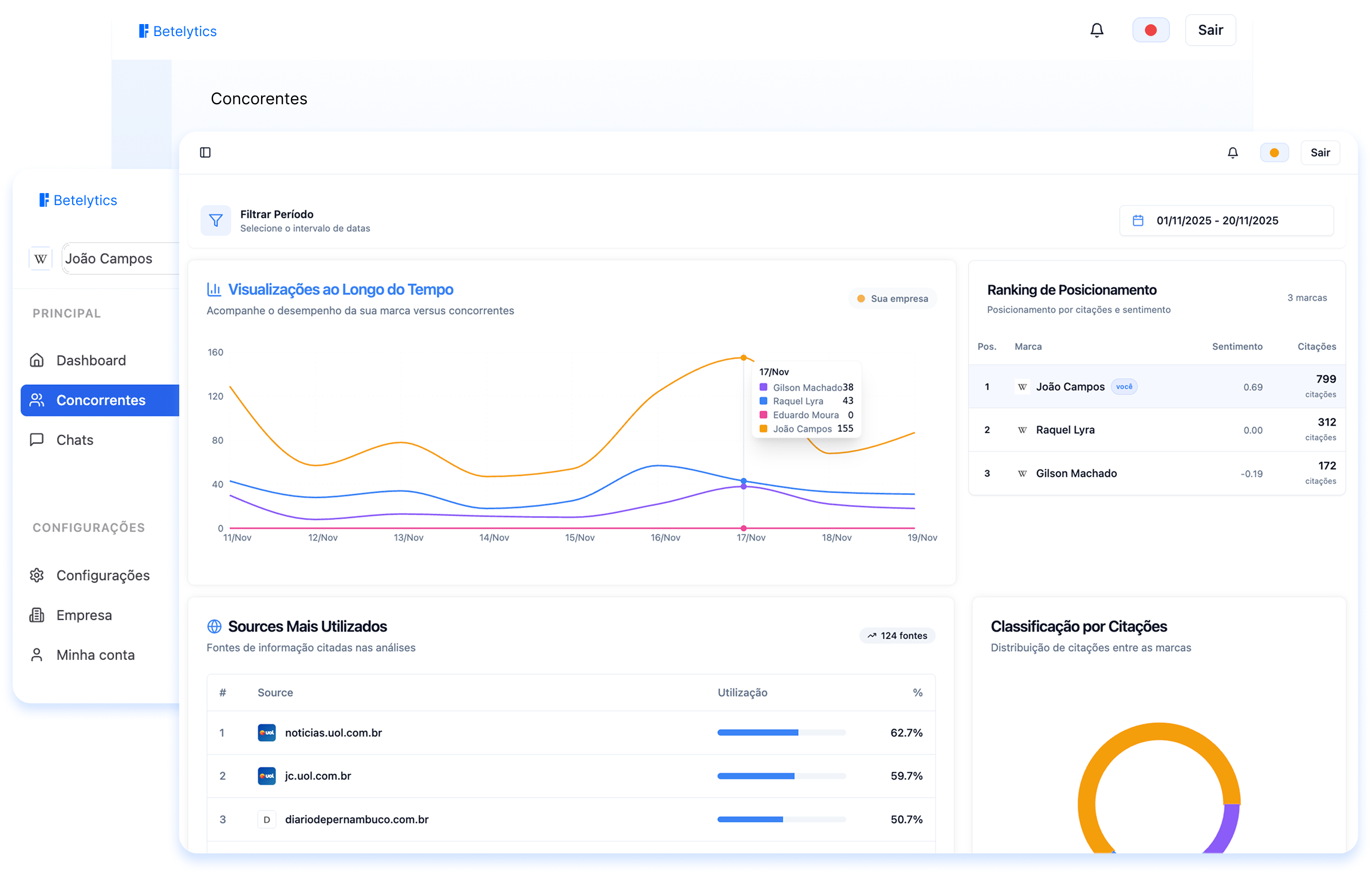
Task: Click the Sair button
Action: (x=1320, y=152)
